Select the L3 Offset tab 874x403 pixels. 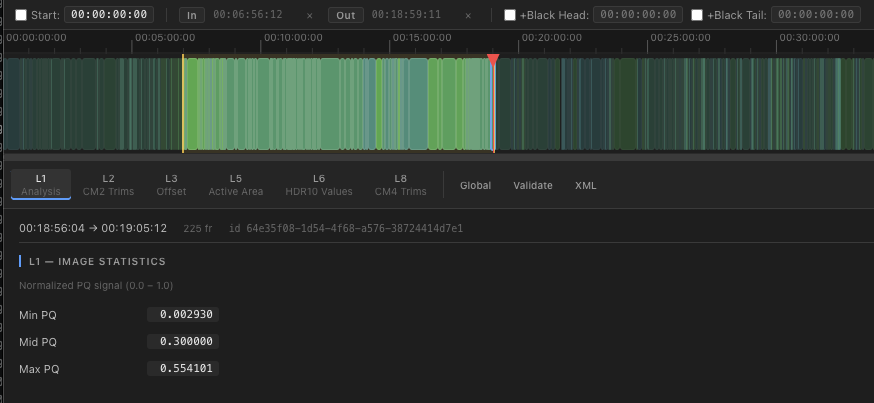171,184
